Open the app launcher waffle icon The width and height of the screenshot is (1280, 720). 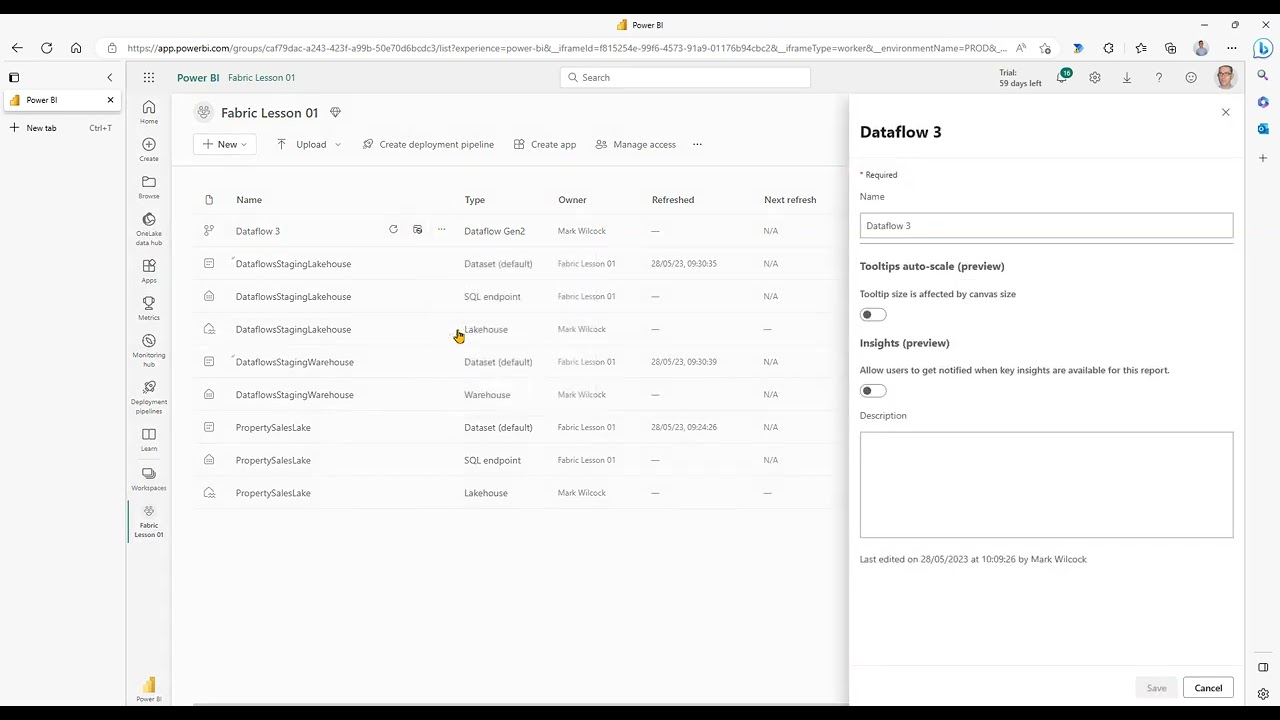149,77
